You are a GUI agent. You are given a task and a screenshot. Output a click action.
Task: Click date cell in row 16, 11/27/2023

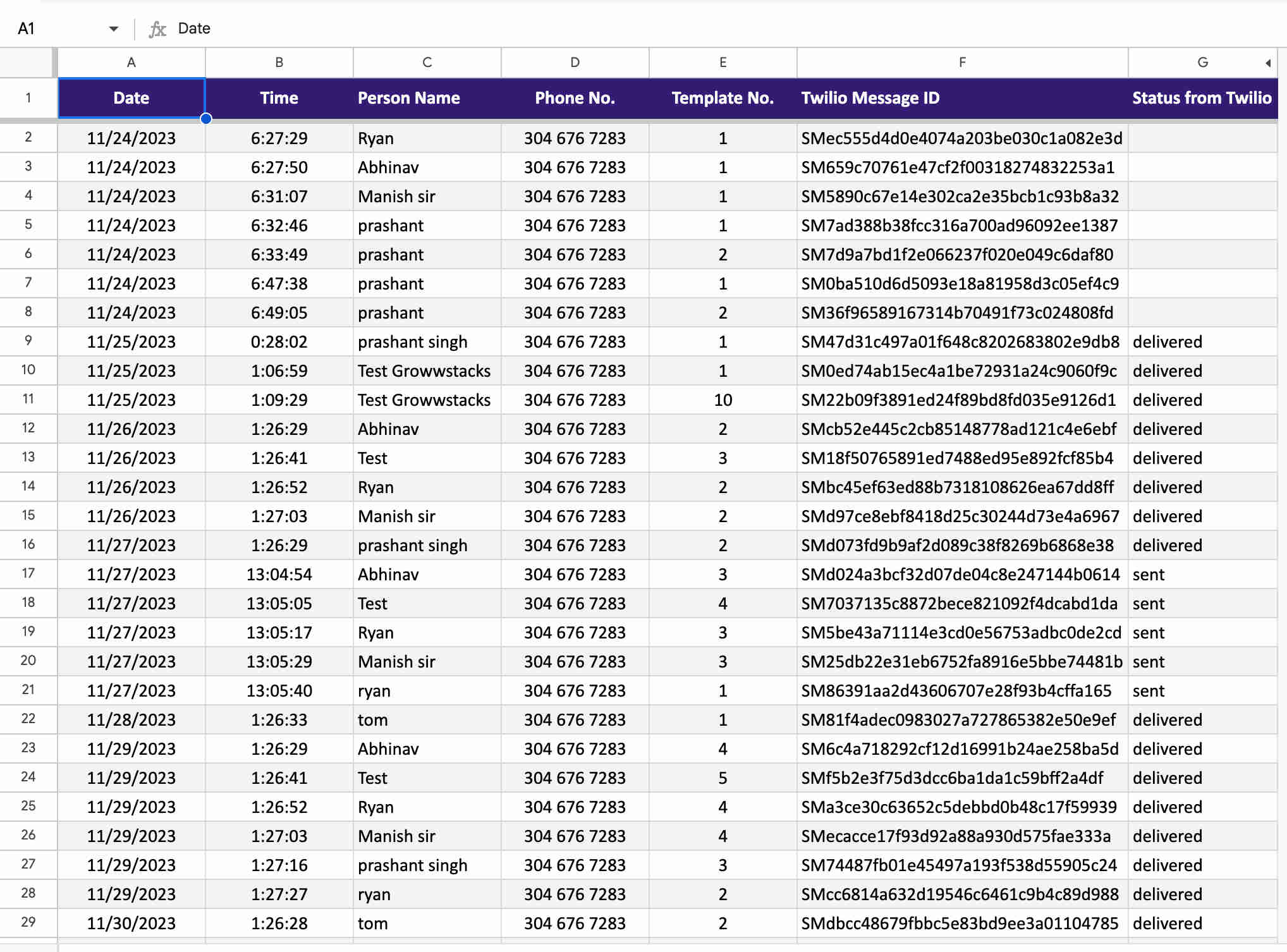point(131,546)
